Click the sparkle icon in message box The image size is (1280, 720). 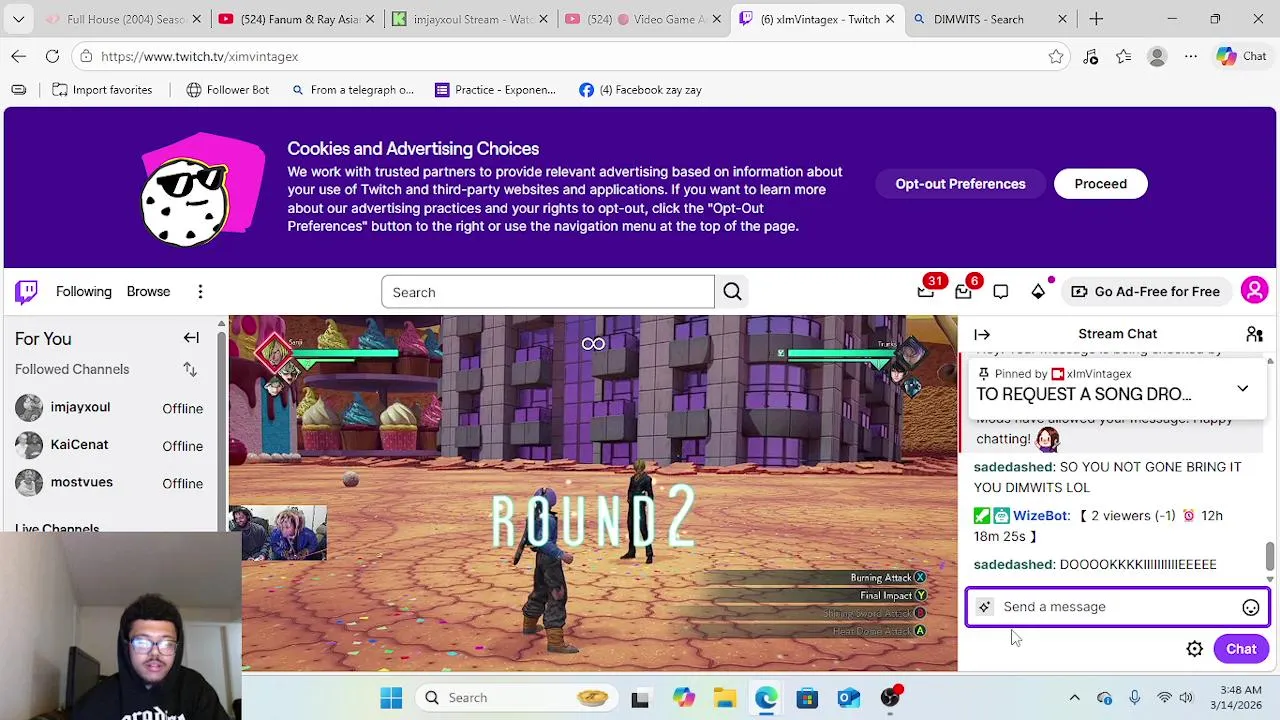click(x=985, y=607)
